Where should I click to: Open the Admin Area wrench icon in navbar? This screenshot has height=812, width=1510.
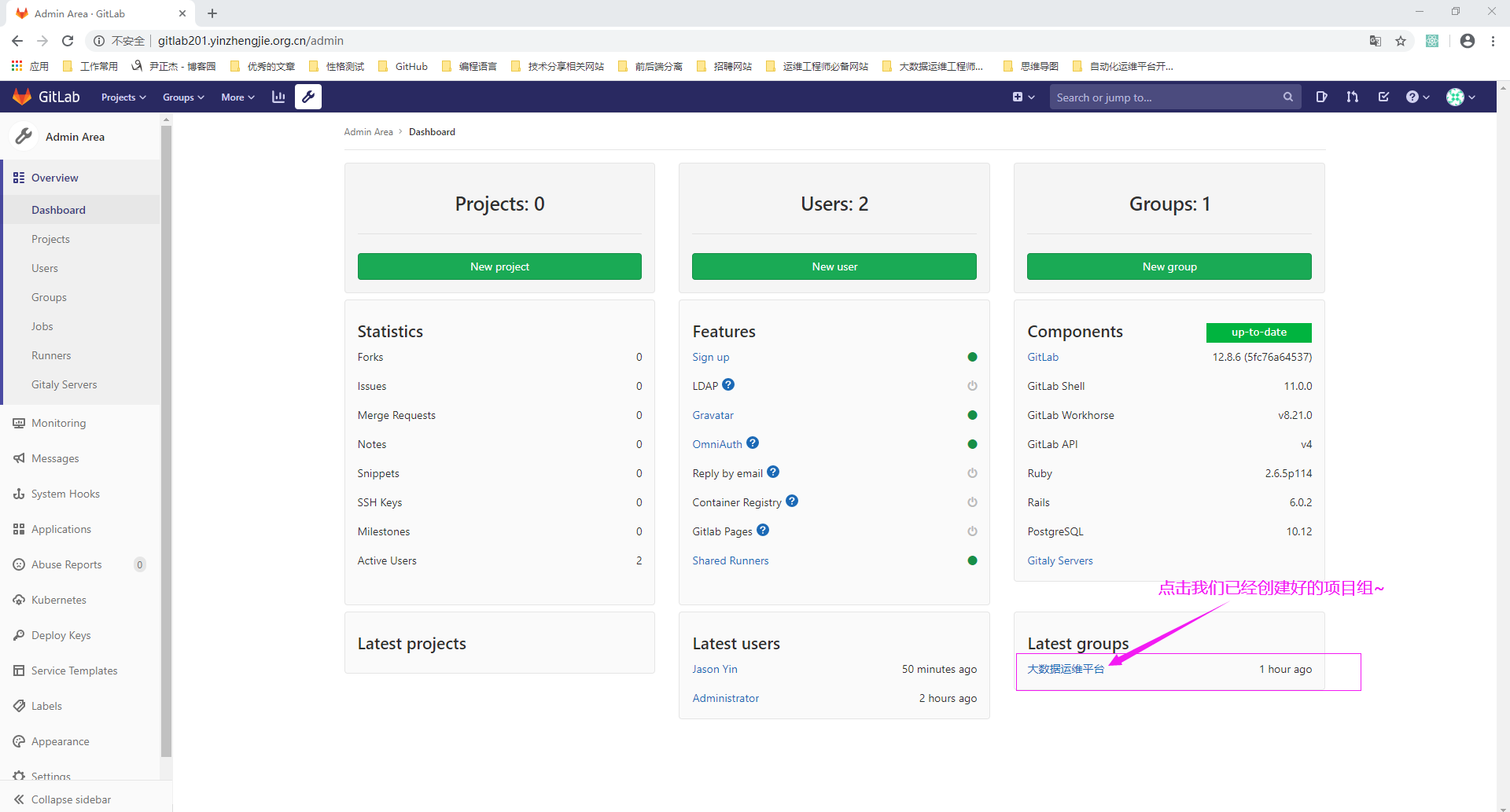308,97
